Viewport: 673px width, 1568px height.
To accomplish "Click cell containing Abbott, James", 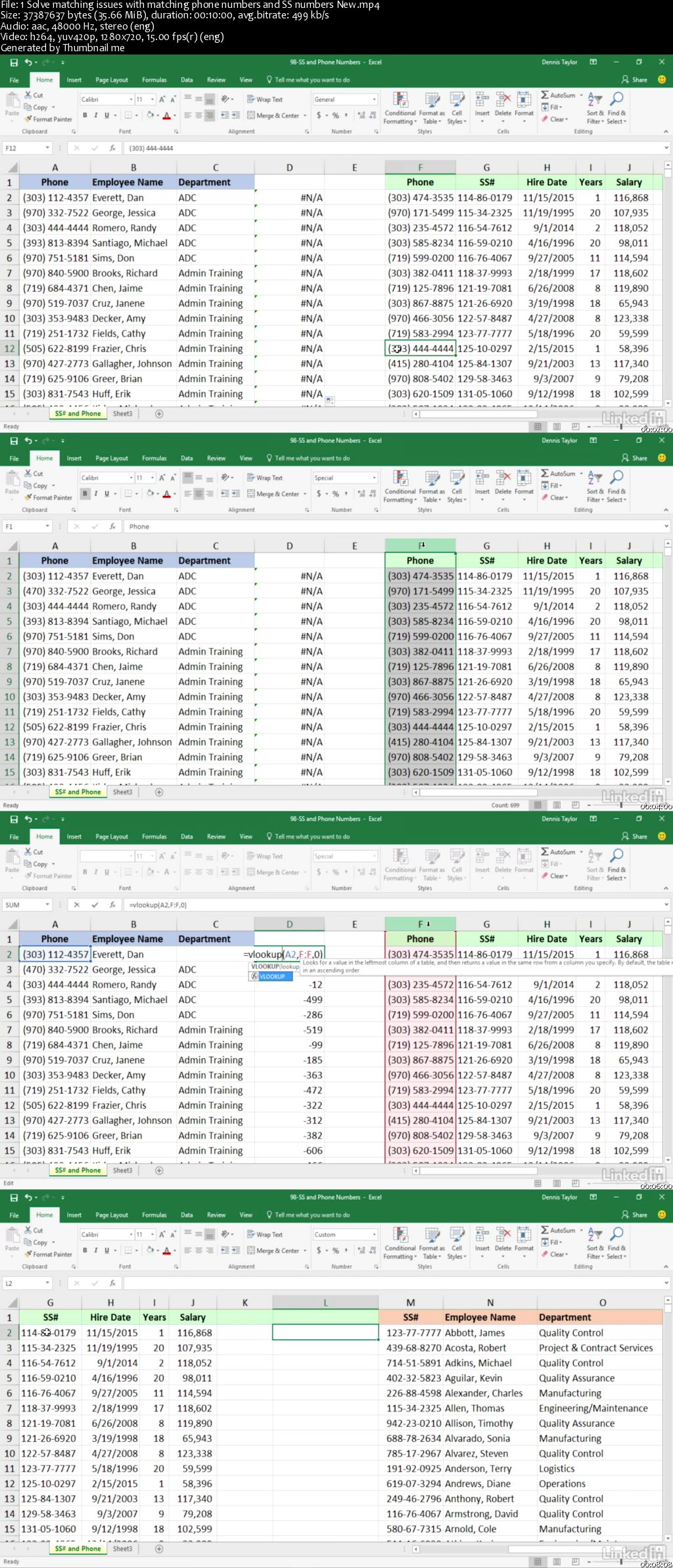I will coord(490,1332).
